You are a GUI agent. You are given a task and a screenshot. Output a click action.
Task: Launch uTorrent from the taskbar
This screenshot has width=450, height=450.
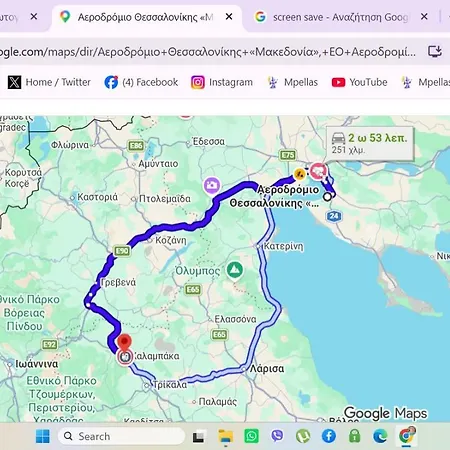pos(303,436)
